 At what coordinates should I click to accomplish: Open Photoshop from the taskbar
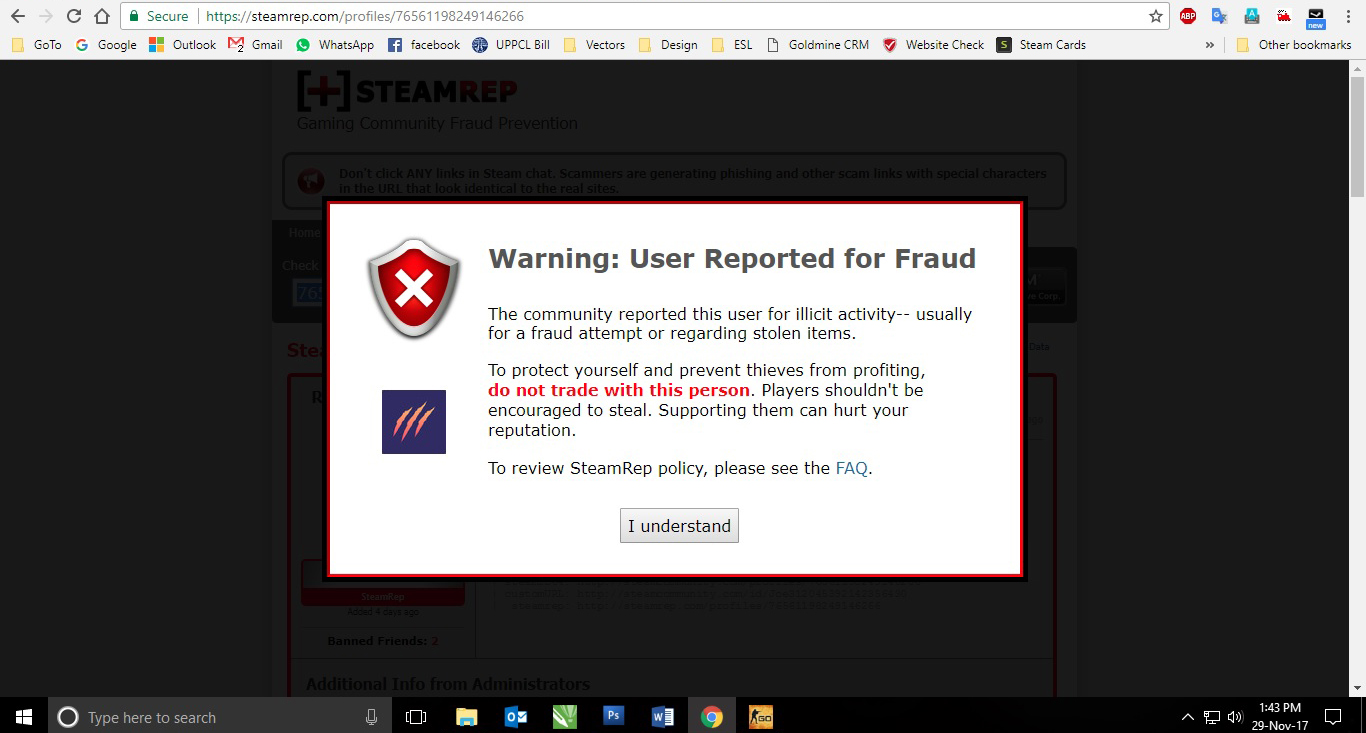click(x=614, y=716)
